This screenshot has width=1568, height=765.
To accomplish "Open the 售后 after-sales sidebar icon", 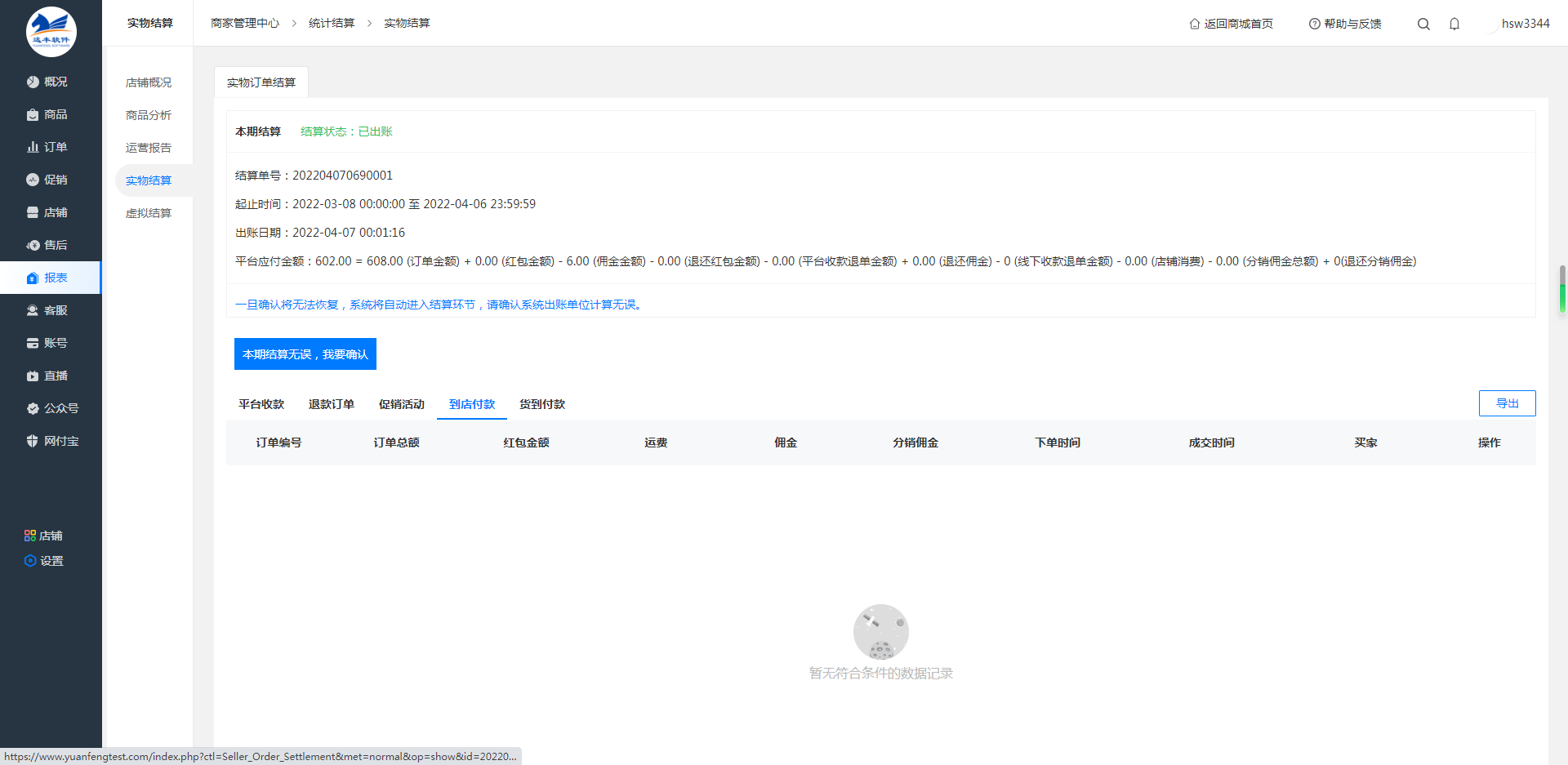I will [33, 245].
